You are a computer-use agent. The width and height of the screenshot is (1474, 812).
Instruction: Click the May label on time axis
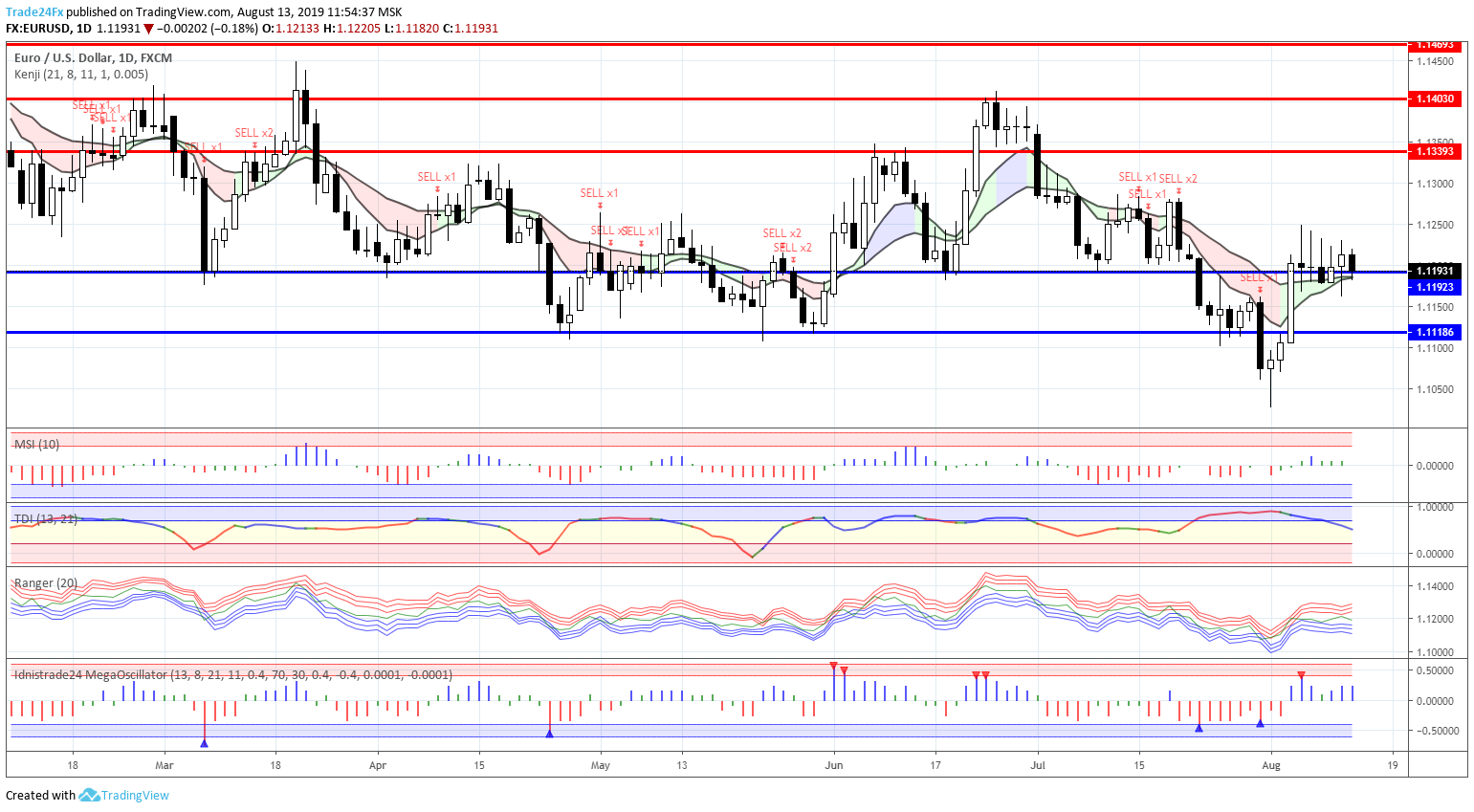coord(601,765)
